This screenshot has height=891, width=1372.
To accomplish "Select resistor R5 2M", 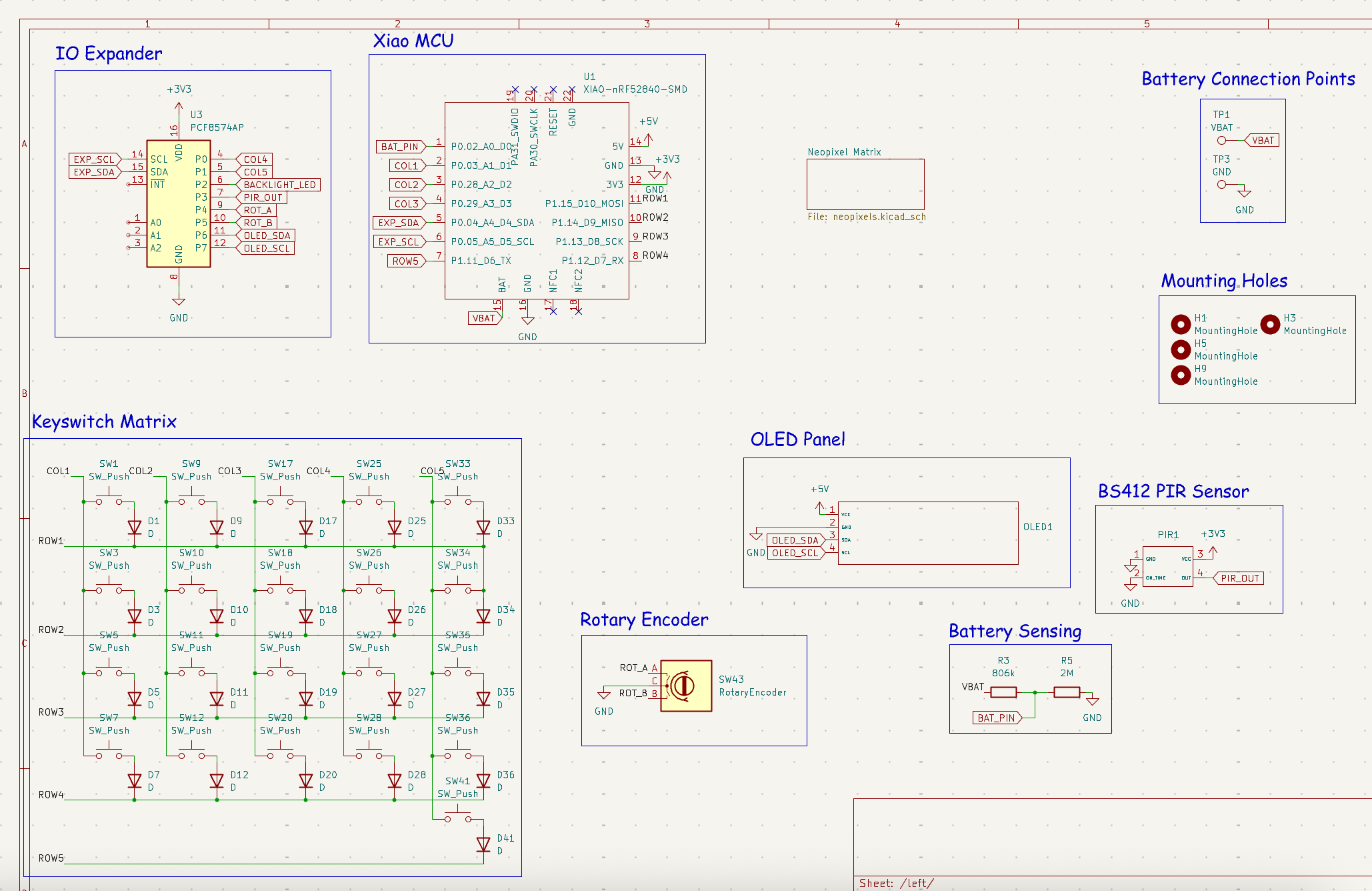I will click(x=1067, y=692).
